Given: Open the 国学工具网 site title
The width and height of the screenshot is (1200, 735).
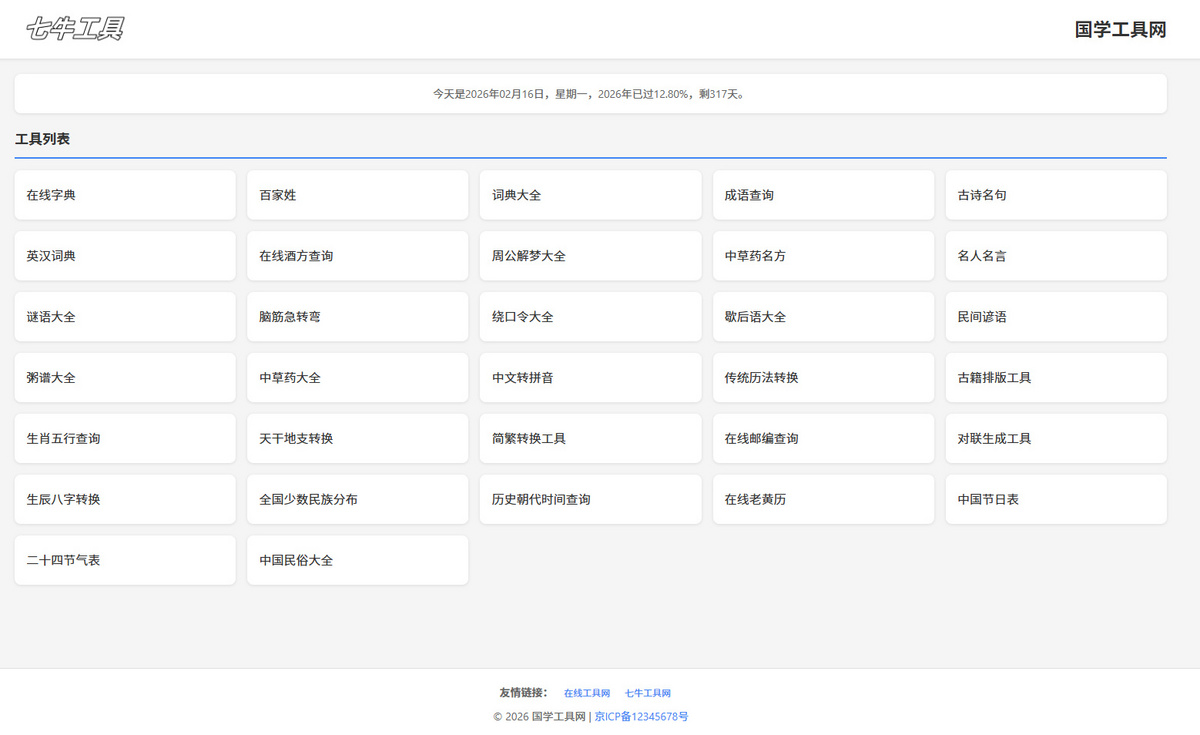Looking at the screenshot, I should pos(1120,30).
